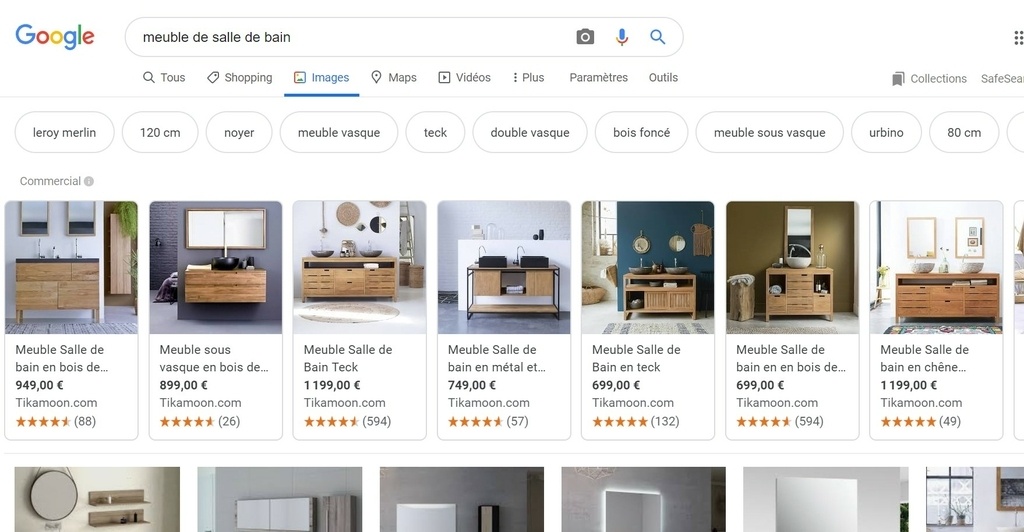The width and height of the screenshot is (1024, 532).
Task: Click the Google logo
Action: click(55, 37)
